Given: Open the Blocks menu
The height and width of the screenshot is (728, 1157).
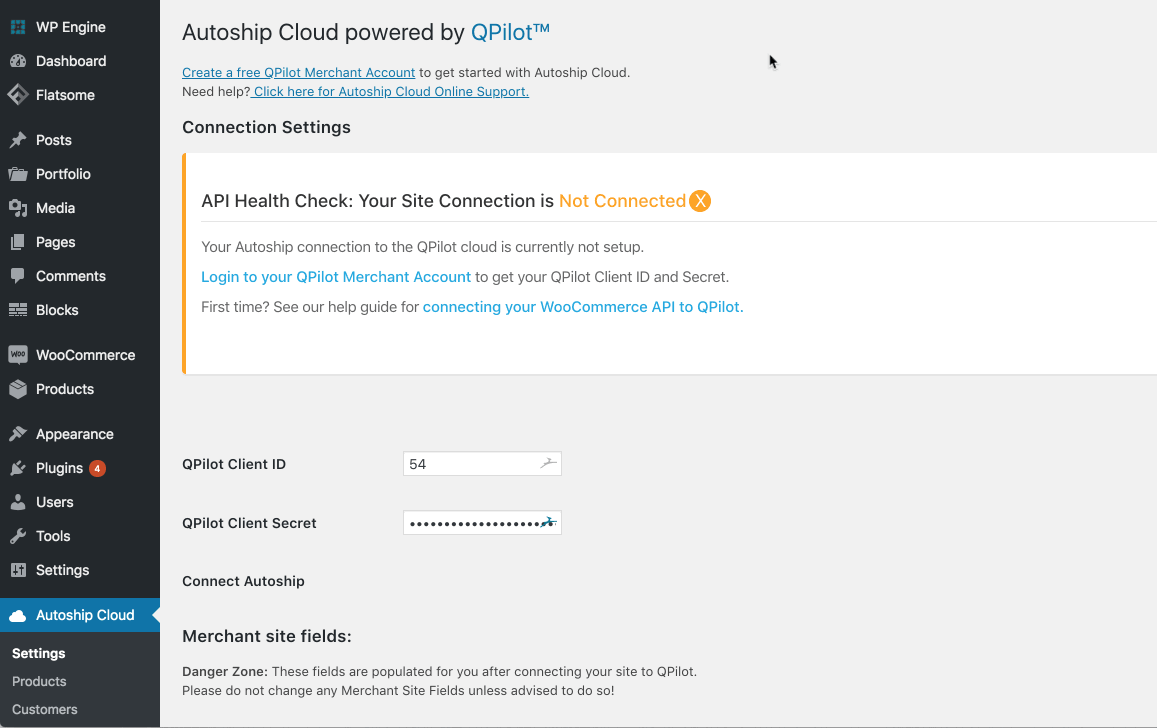Looking at the screenshot, I should [x=57, y=310].
